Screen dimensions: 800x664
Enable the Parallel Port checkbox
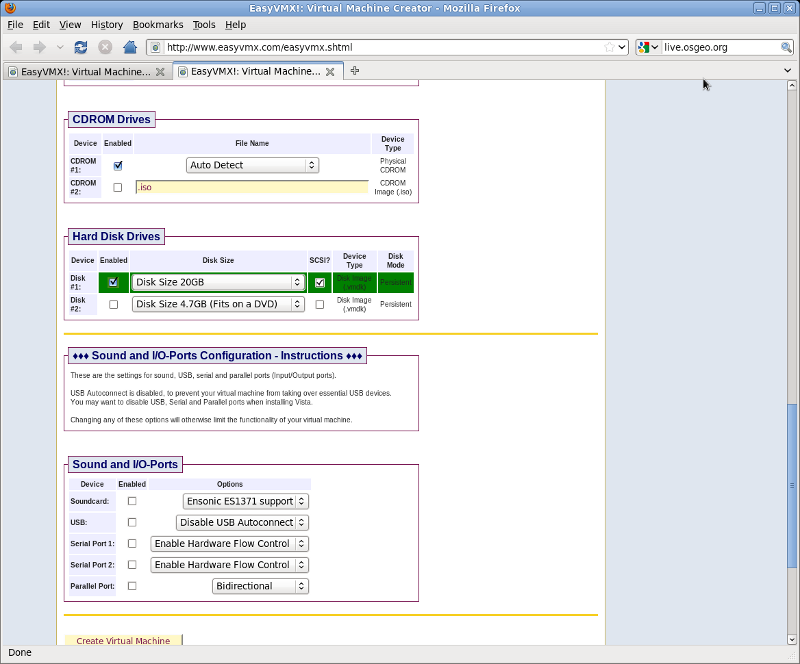[132, 586]
